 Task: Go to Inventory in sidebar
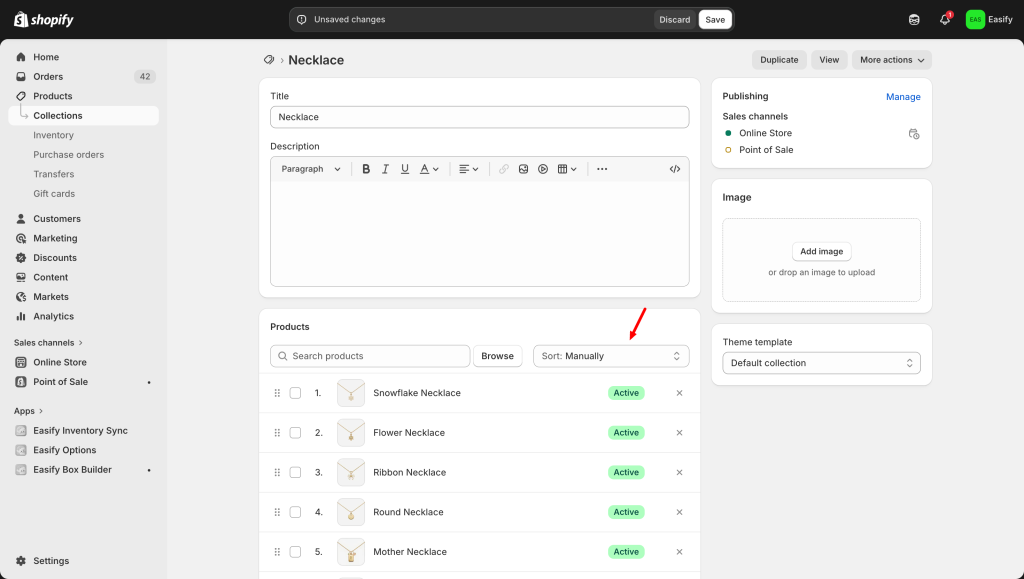pyautogui.click(x=53, y=135)
